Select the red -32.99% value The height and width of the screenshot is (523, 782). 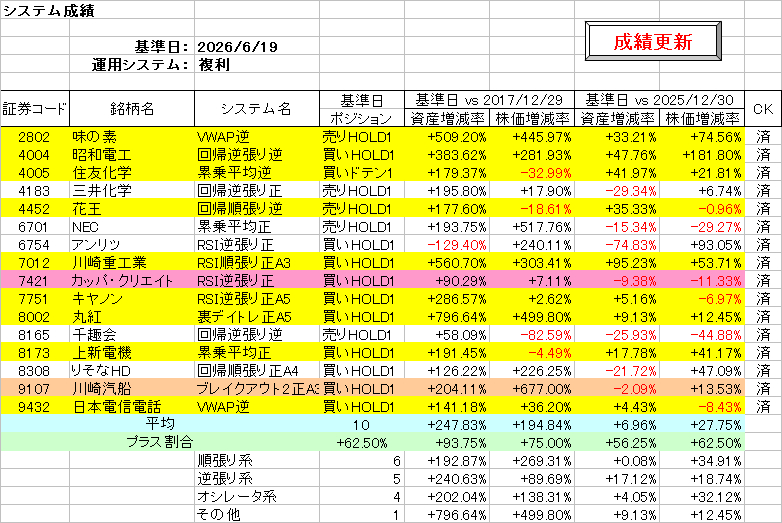[532, 173]
